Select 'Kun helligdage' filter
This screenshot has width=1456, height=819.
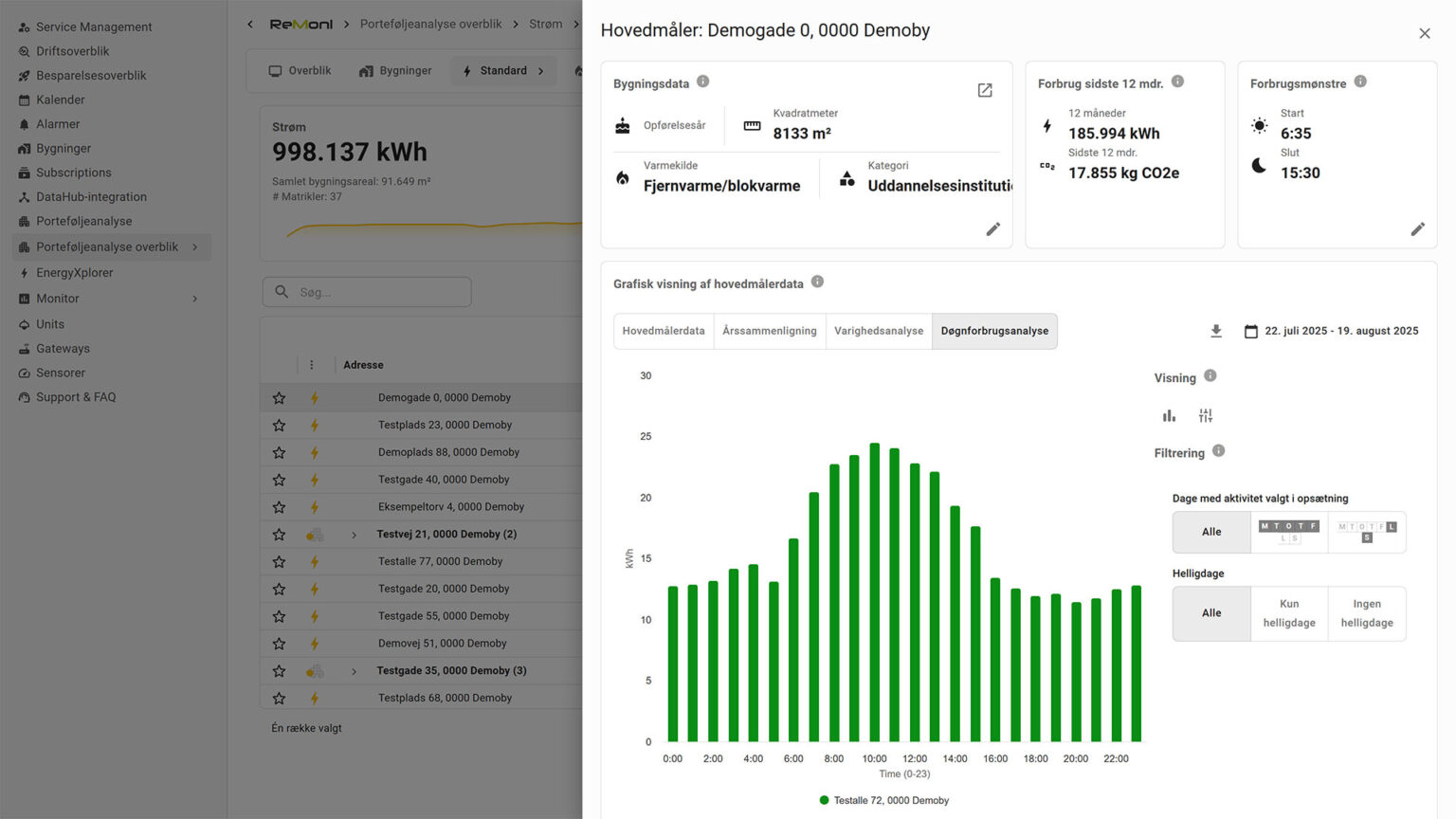coord(1289,613)
